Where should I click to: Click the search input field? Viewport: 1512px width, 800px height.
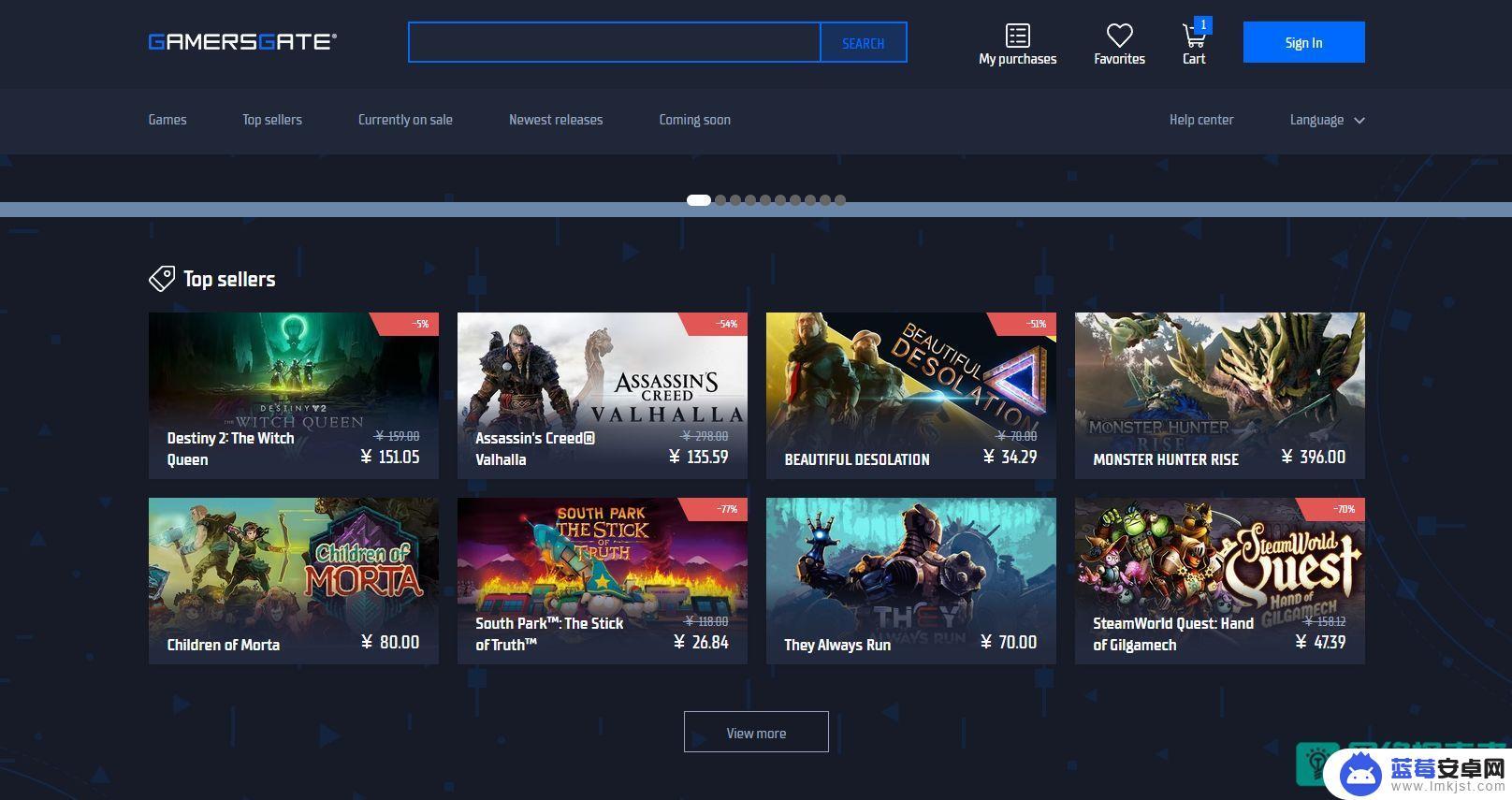pyautogui.click(x=615, y=42)
